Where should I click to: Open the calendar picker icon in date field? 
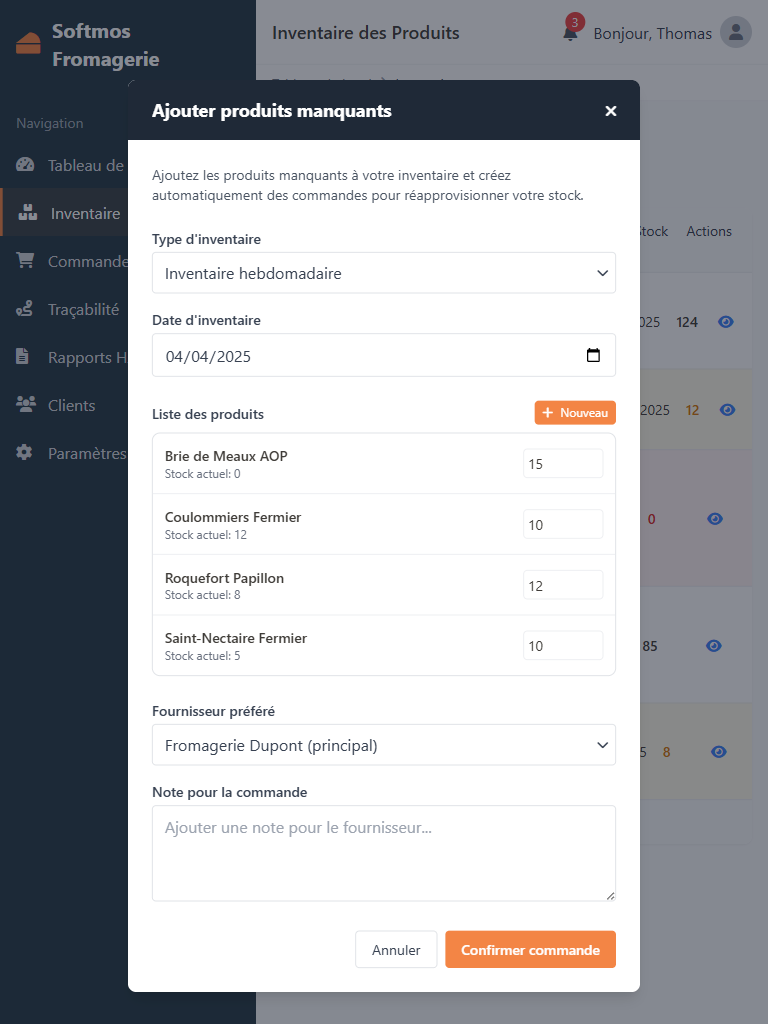pyautogui.click(x=593, y=355)
